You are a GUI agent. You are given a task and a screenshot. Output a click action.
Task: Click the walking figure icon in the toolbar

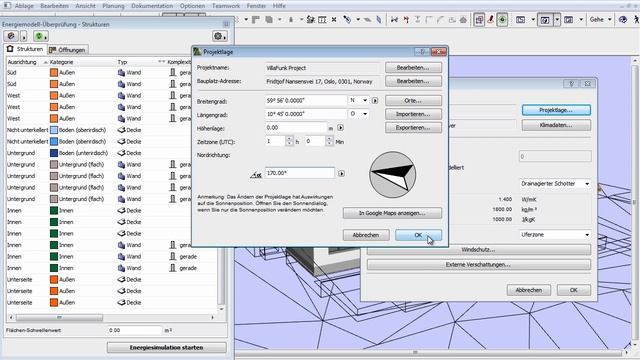point(636,20)
